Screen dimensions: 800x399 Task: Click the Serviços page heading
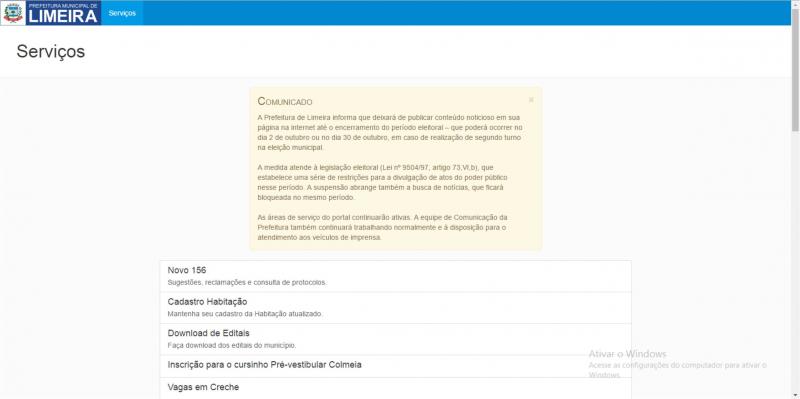[51, 52]
